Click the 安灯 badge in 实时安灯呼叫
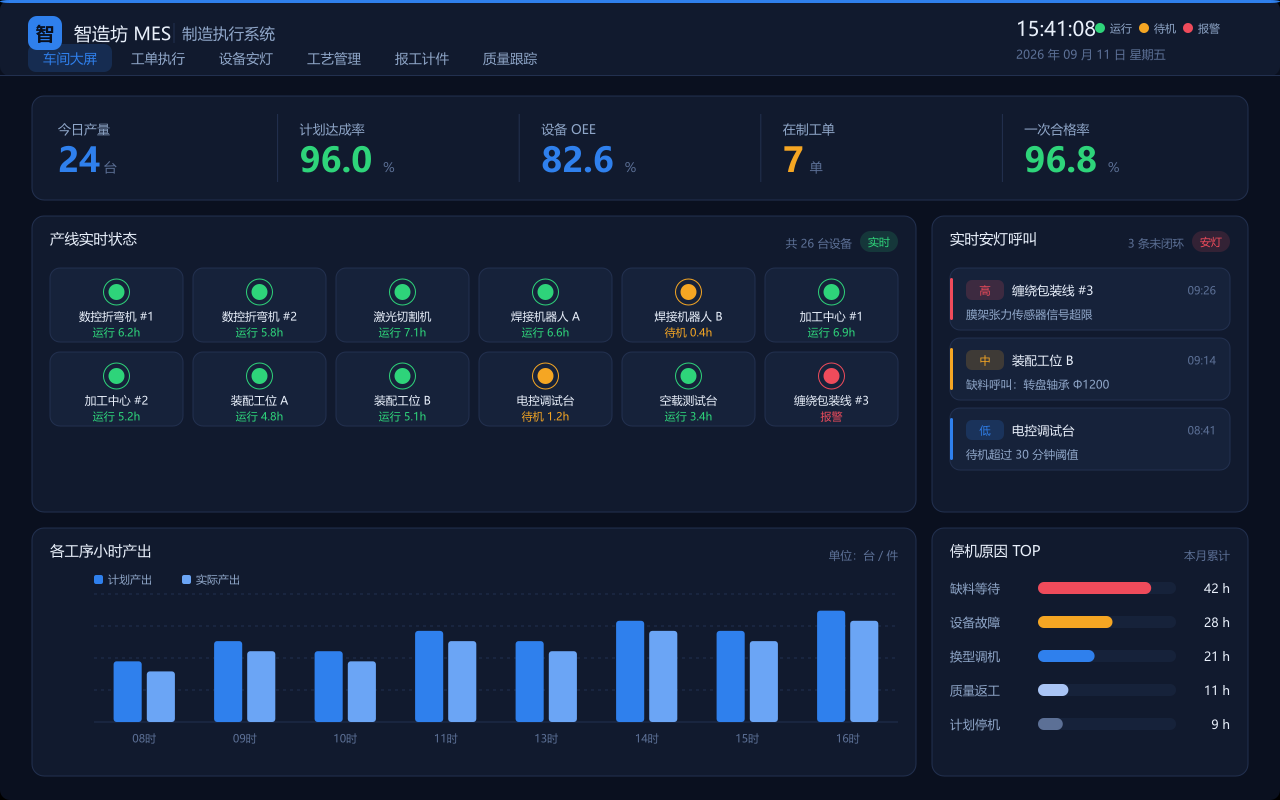This screenshot has height=800, width=1280. tap(1211, 242)
